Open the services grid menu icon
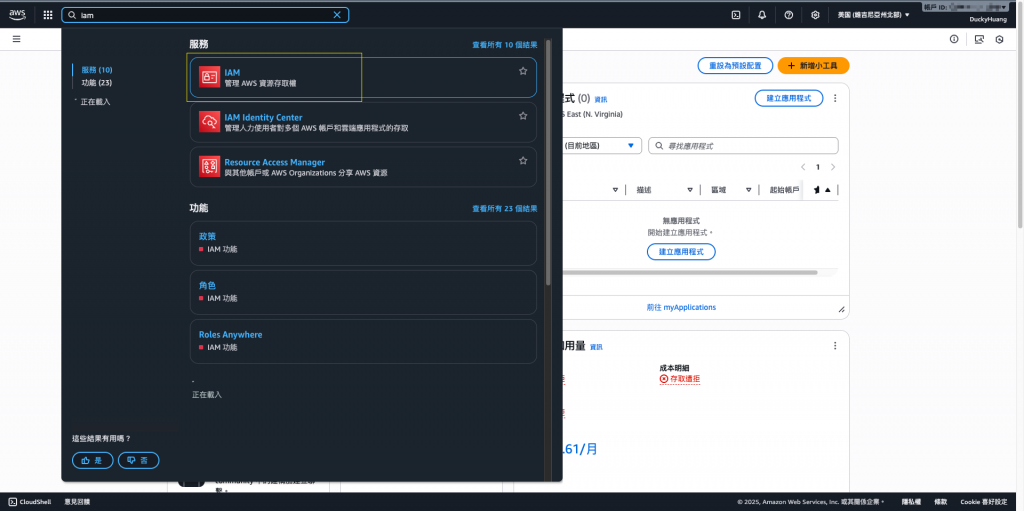 (x=48, y=15)
